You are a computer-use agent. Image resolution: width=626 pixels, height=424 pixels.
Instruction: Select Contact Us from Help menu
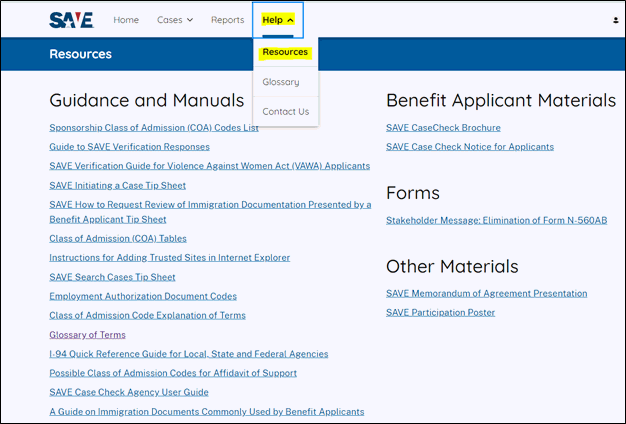(x=285, y=112)
